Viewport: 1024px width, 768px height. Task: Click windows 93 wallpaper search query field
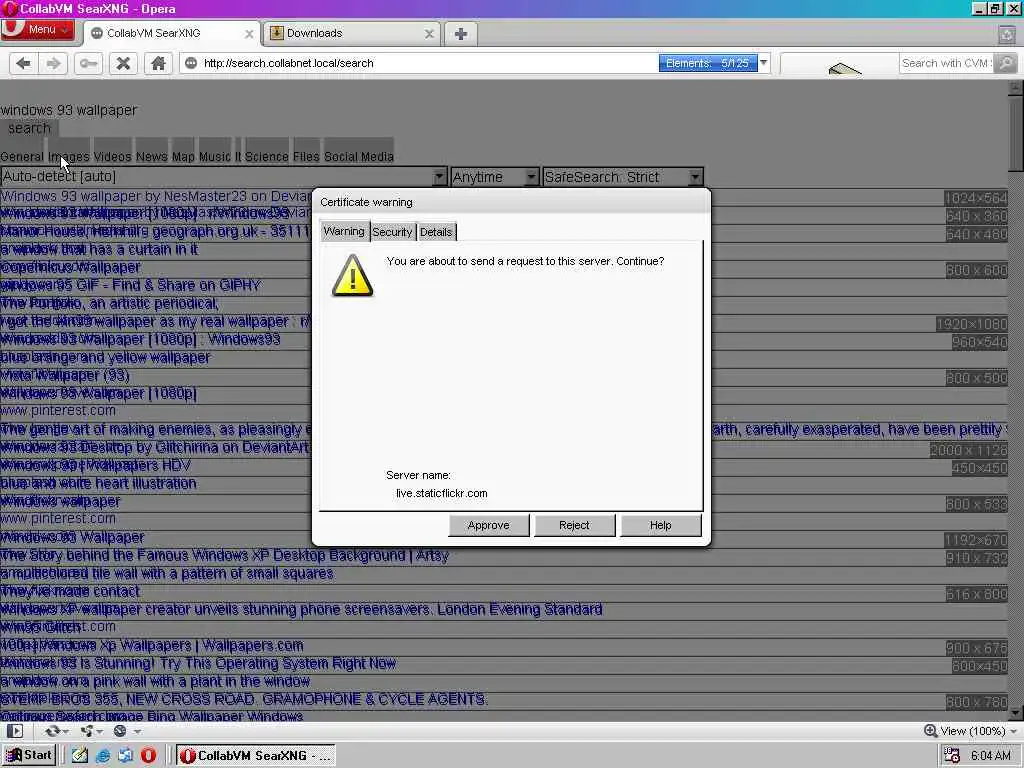(x=69, y=110)
